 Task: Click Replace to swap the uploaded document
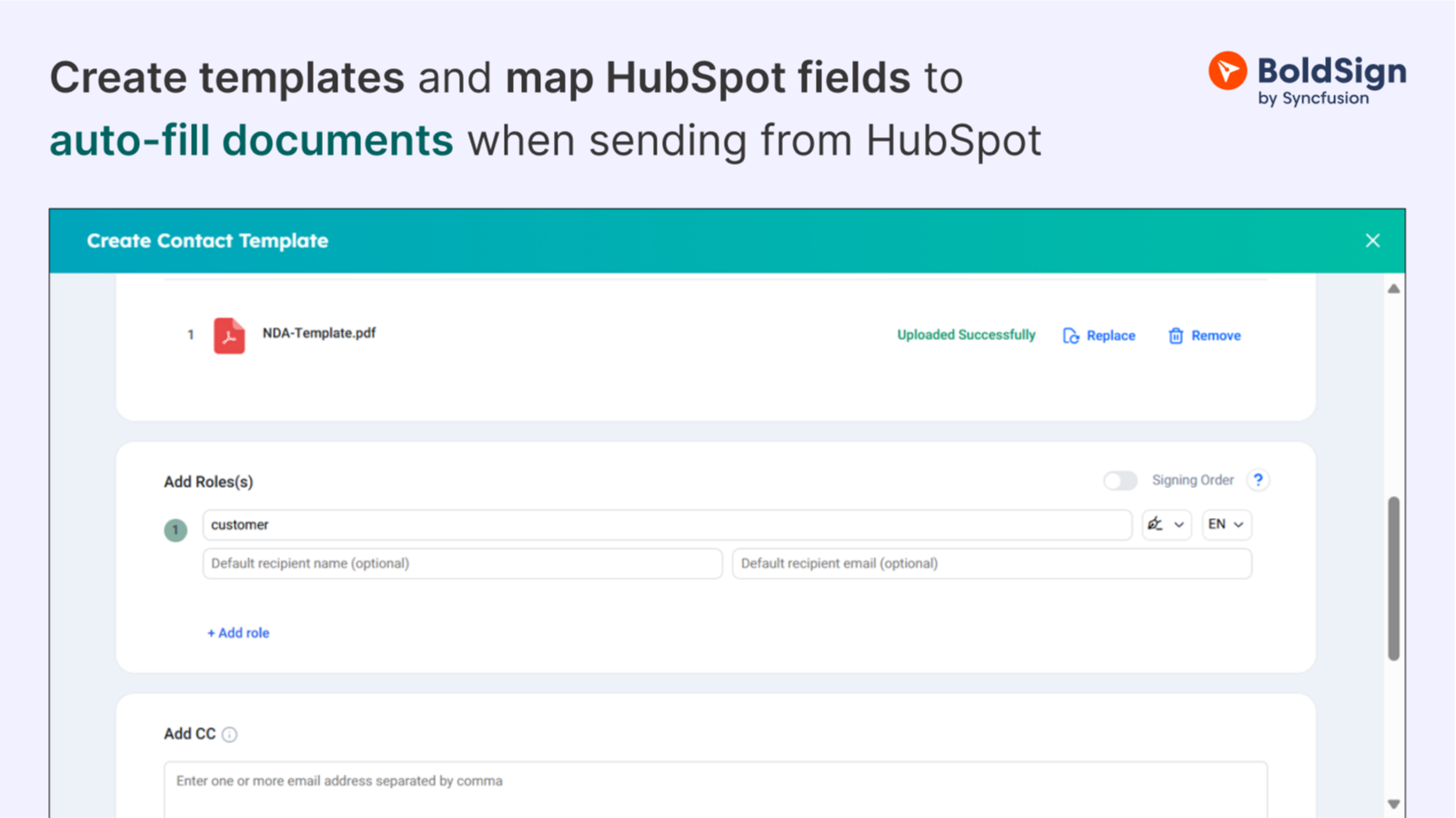1110,334
